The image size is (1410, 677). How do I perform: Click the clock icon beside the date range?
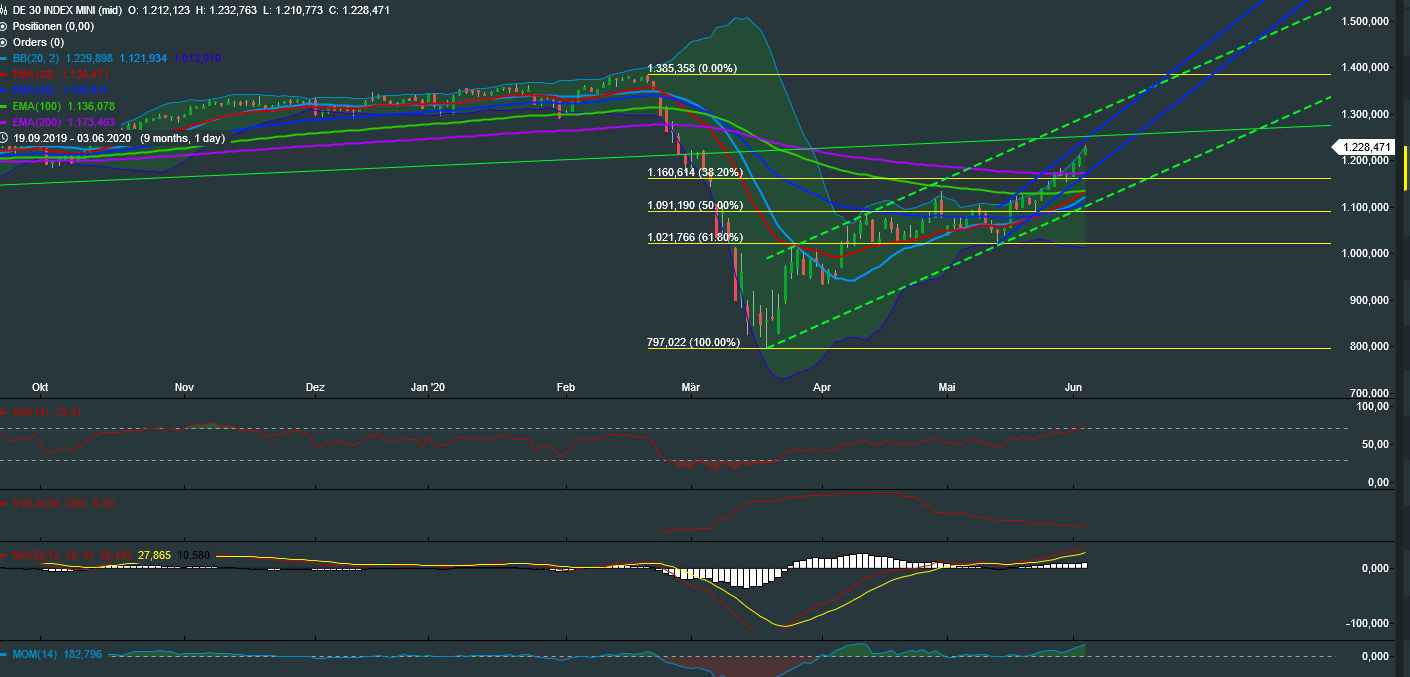pyautogui.click(x=4, y=138)
